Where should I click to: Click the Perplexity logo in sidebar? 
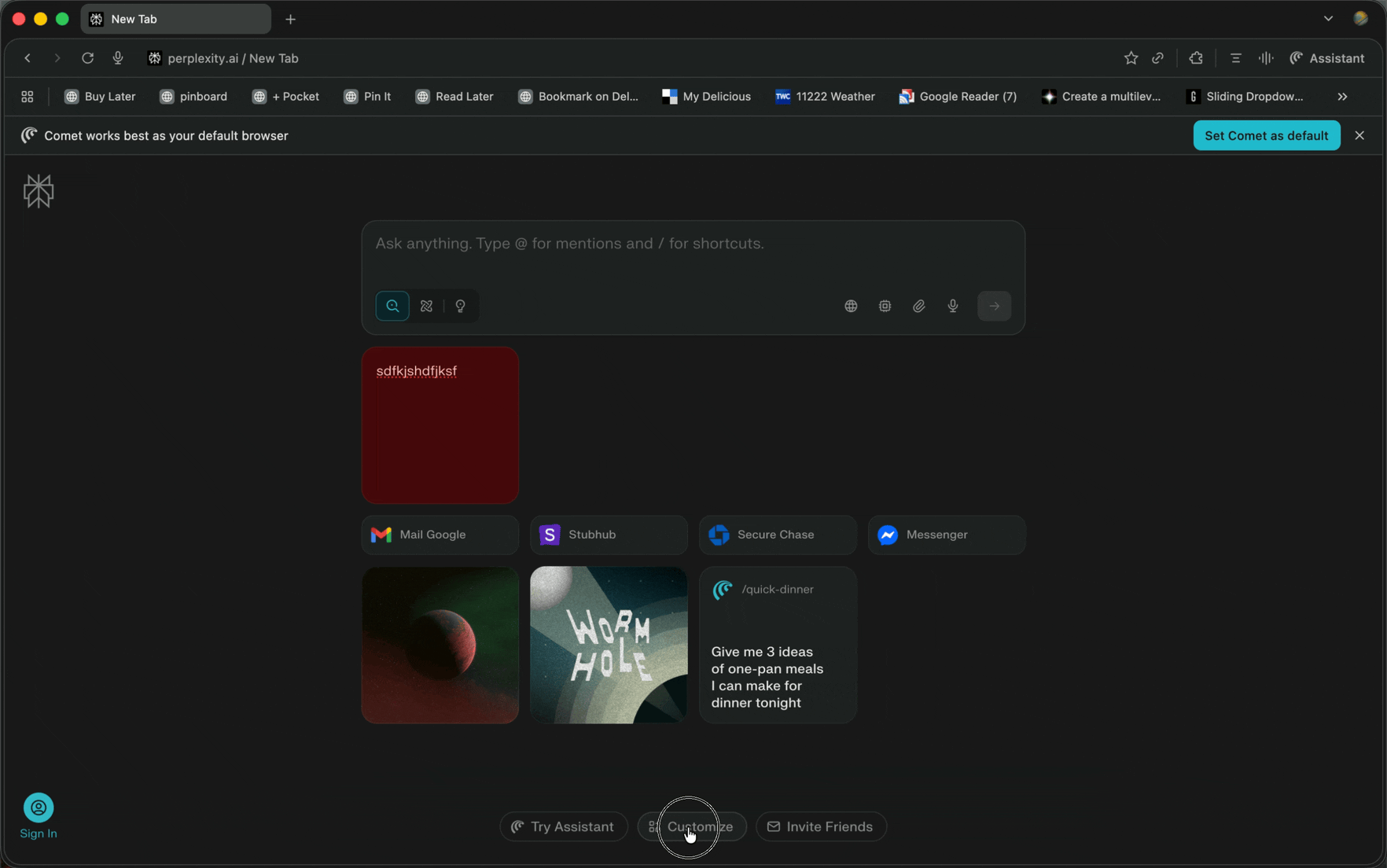38,191
